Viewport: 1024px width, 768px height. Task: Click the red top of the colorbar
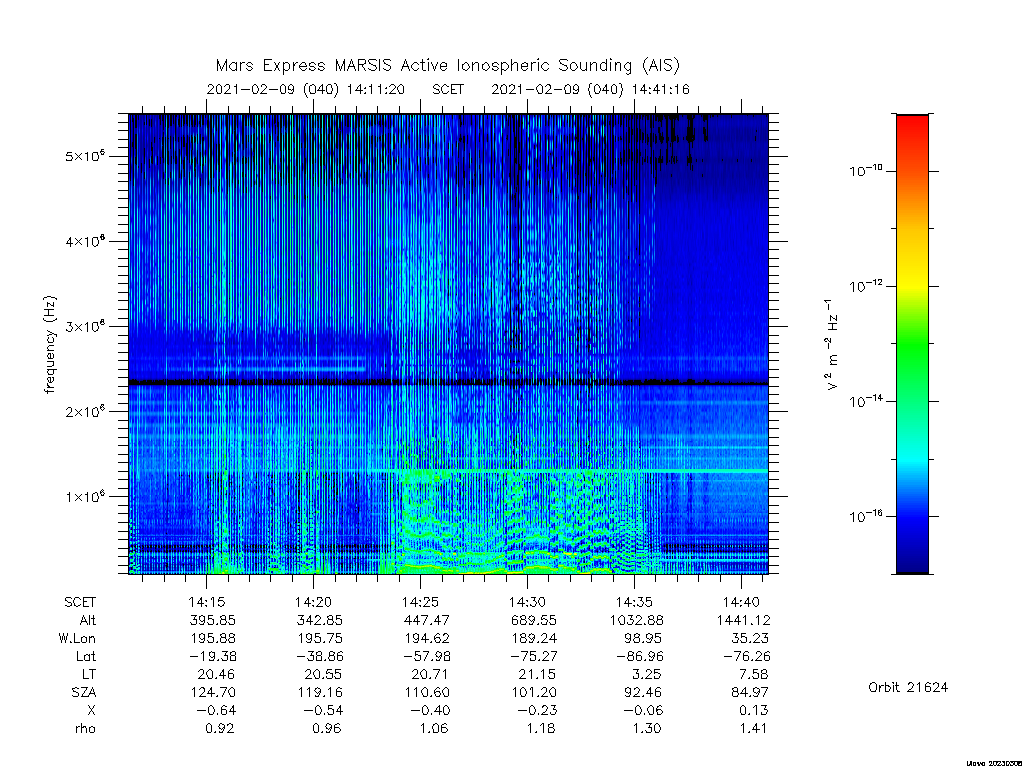point(912,125)
